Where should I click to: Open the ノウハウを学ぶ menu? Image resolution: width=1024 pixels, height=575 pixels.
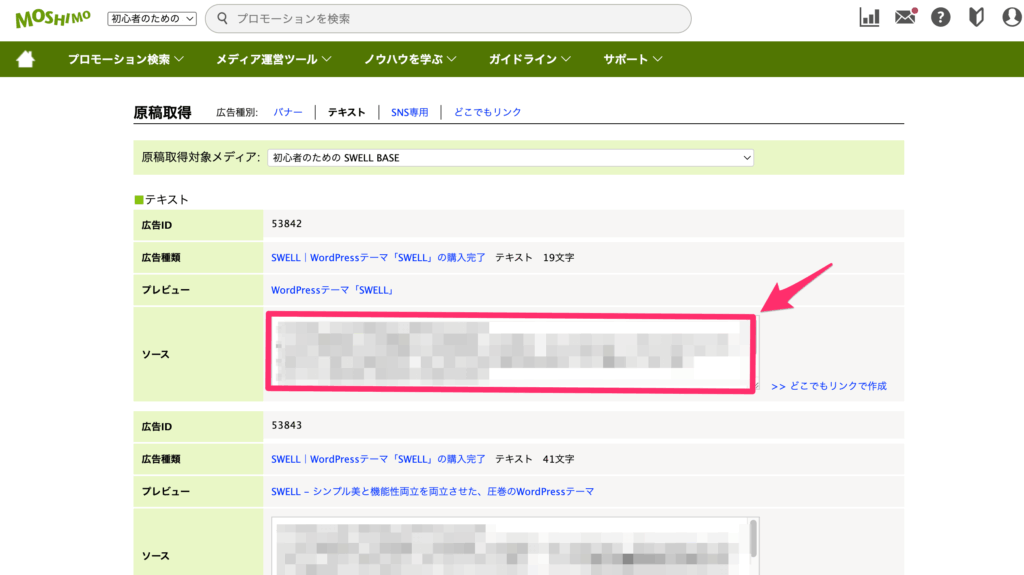tap(410, 59)
